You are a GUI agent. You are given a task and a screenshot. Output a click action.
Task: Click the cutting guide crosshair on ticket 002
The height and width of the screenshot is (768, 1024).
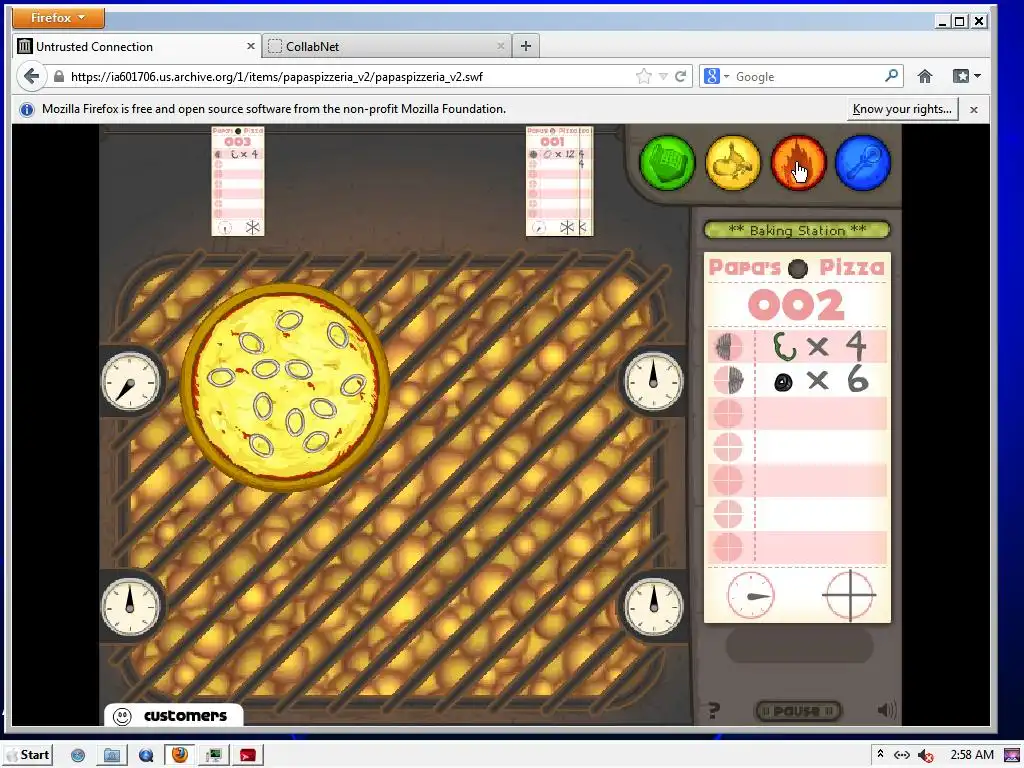(849, 595)
